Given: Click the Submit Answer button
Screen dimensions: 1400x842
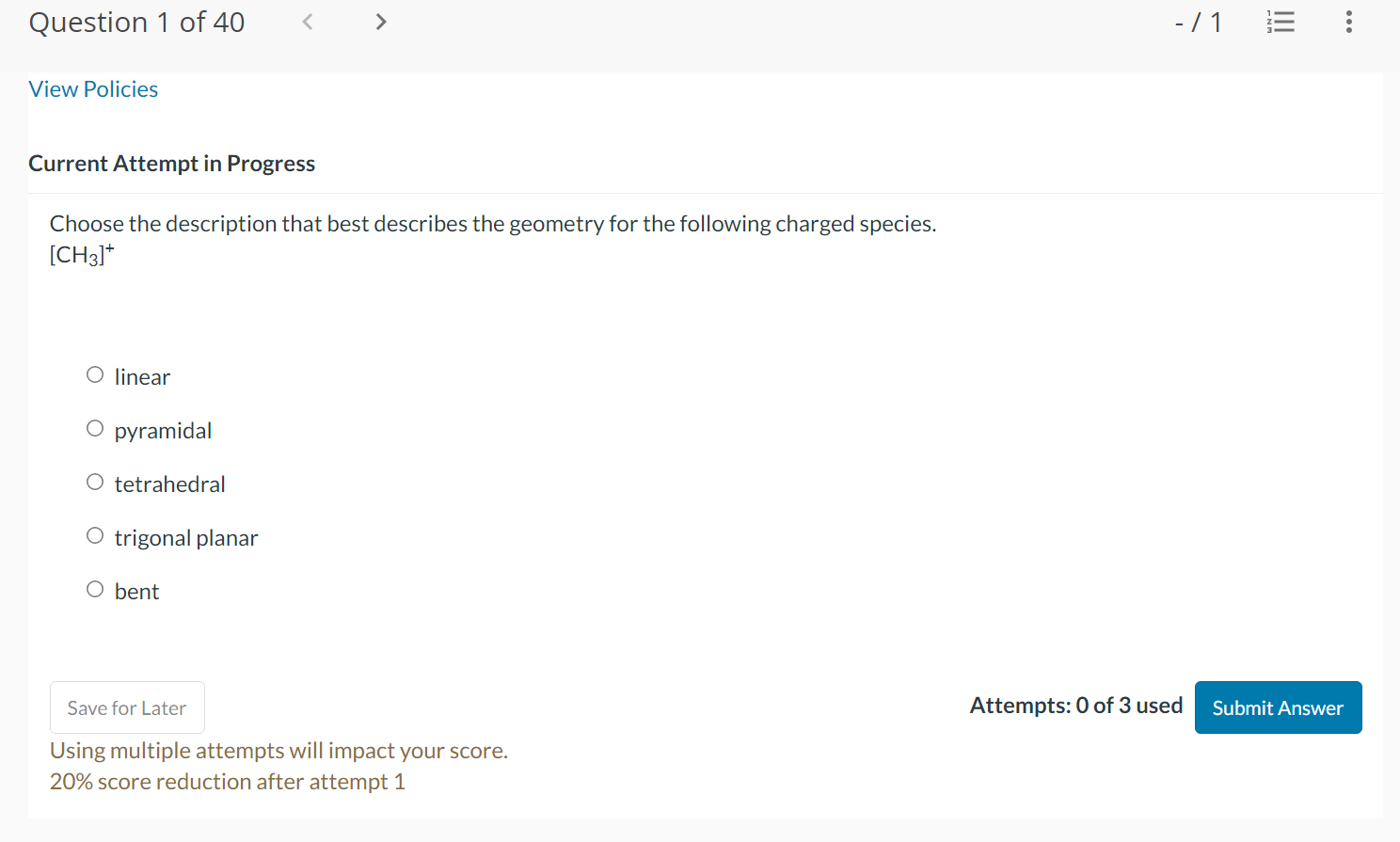Looking at the screenshot, I should click(1278, 707).
